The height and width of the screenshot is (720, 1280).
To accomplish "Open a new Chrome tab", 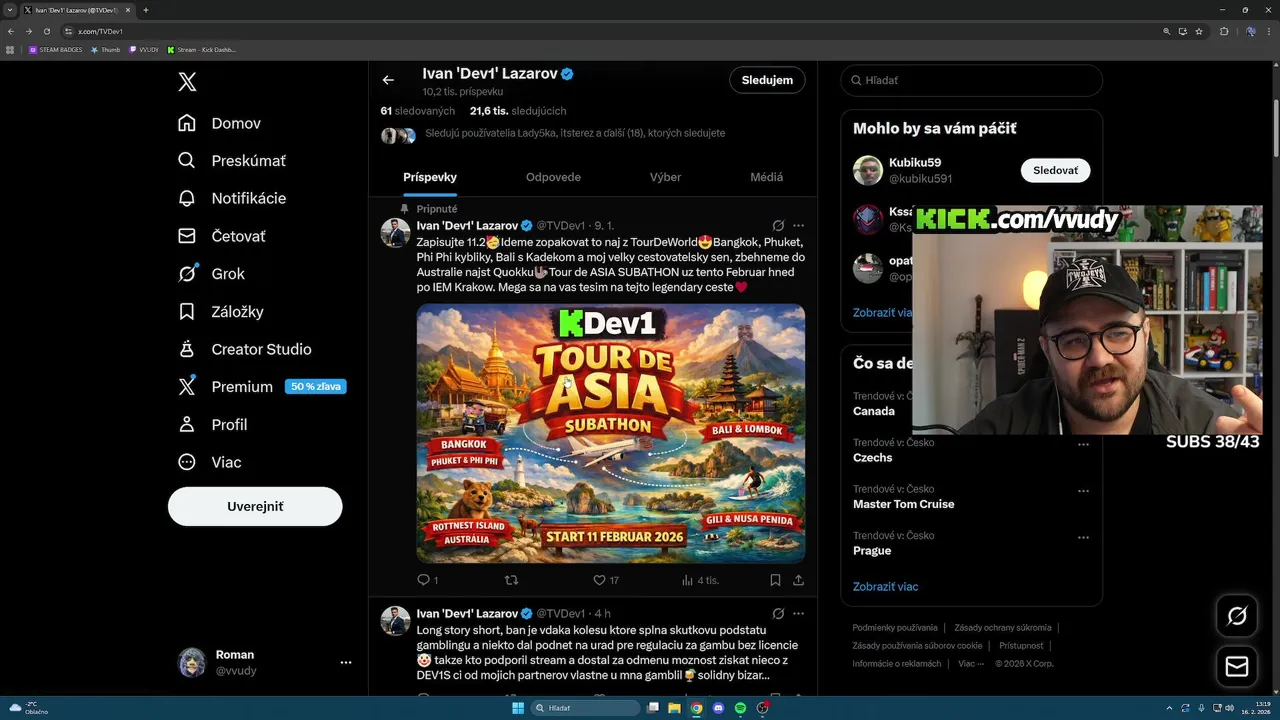I will click(x=145, y=10).
